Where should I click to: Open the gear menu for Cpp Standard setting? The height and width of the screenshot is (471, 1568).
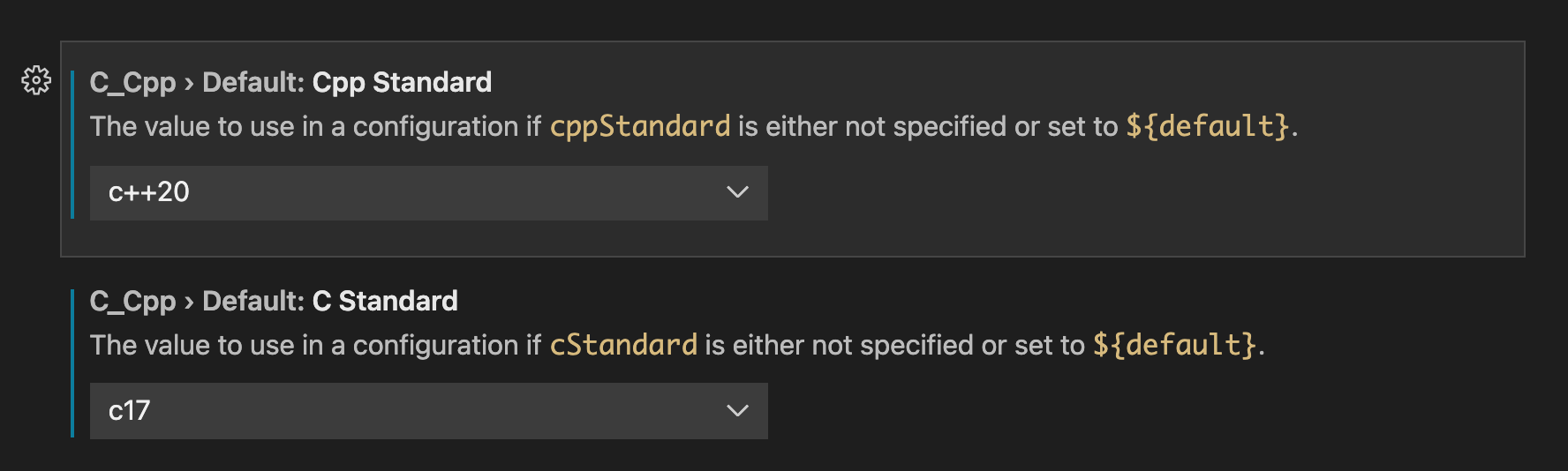[x=36, y=80]
